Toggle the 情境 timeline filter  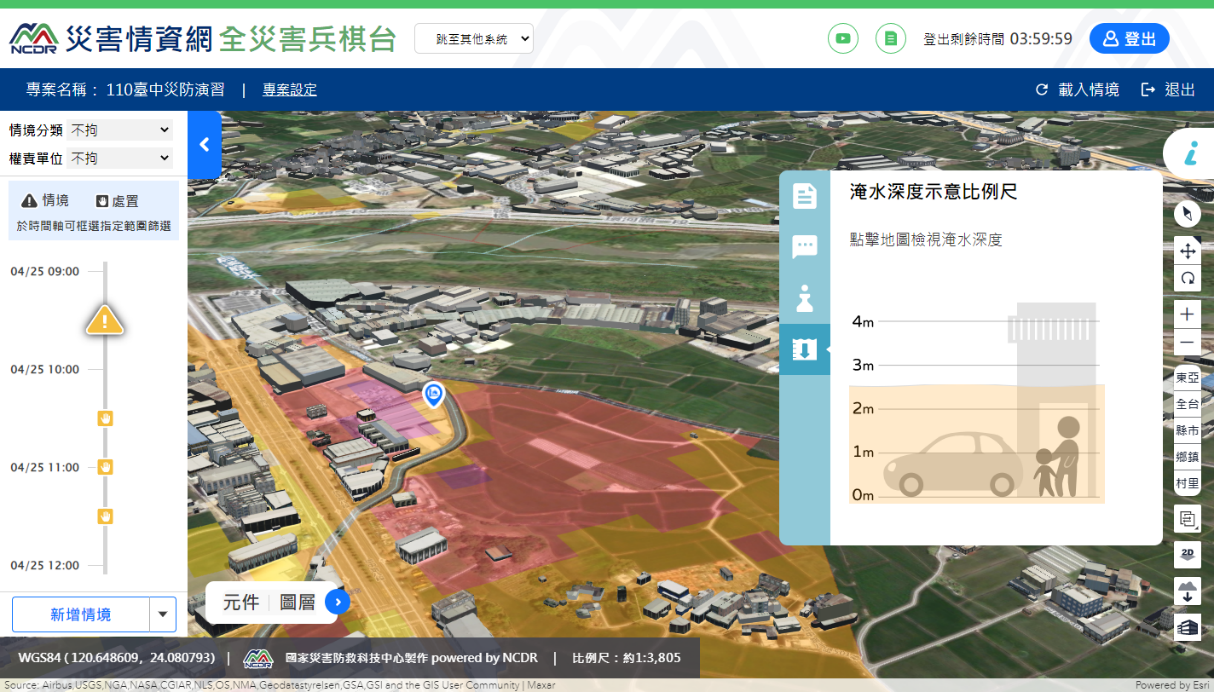click(46, 200)
